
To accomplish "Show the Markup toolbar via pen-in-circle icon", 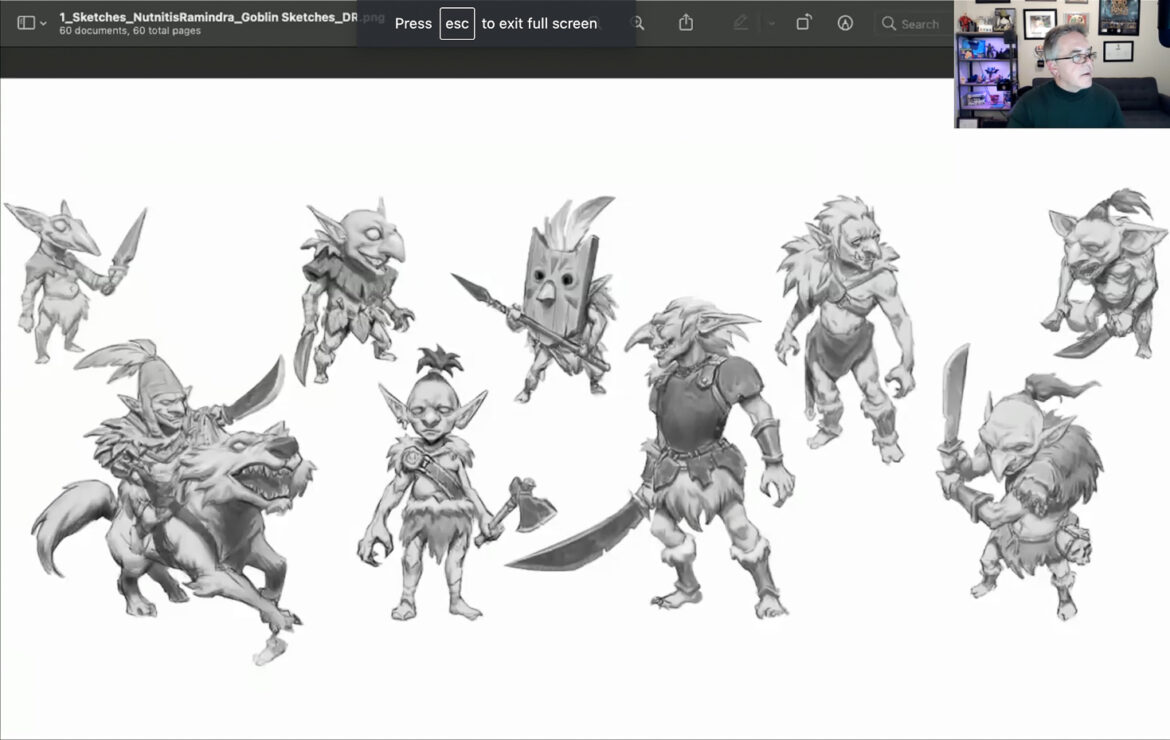I will (846, 23).
